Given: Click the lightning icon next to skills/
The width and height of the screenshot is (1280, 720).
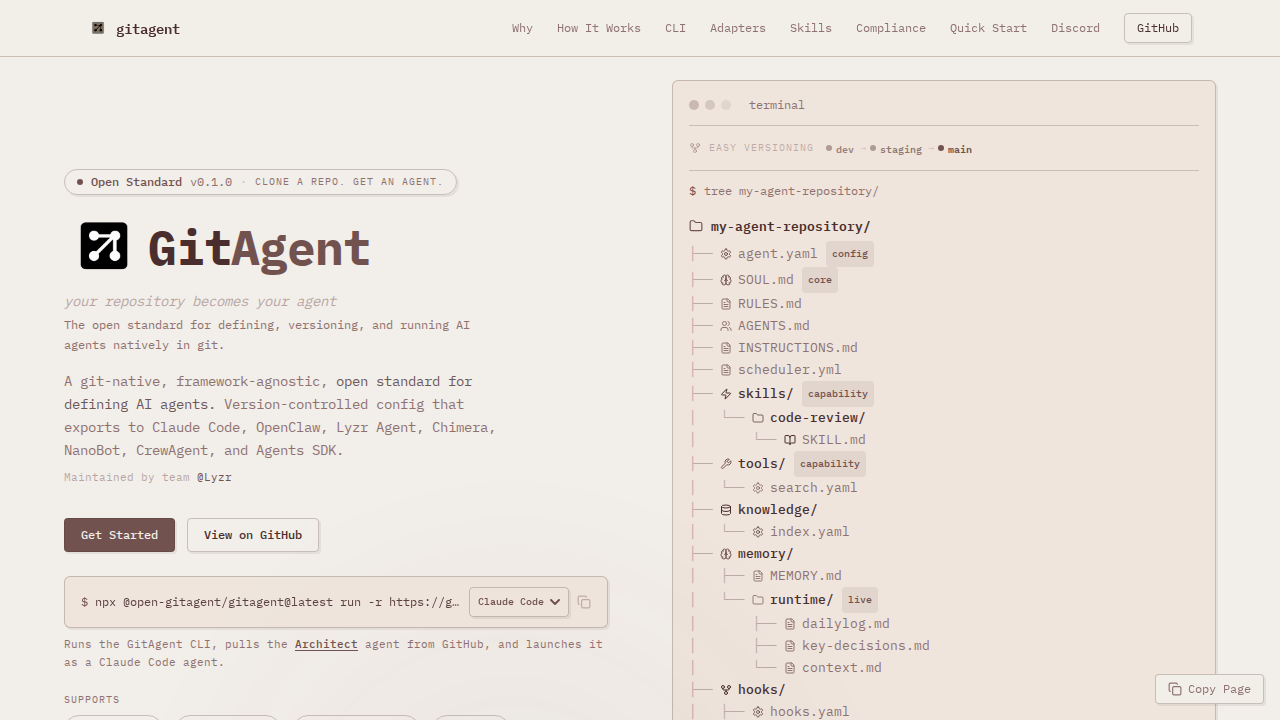Looking at the screenshot, I should pos(725,393).
